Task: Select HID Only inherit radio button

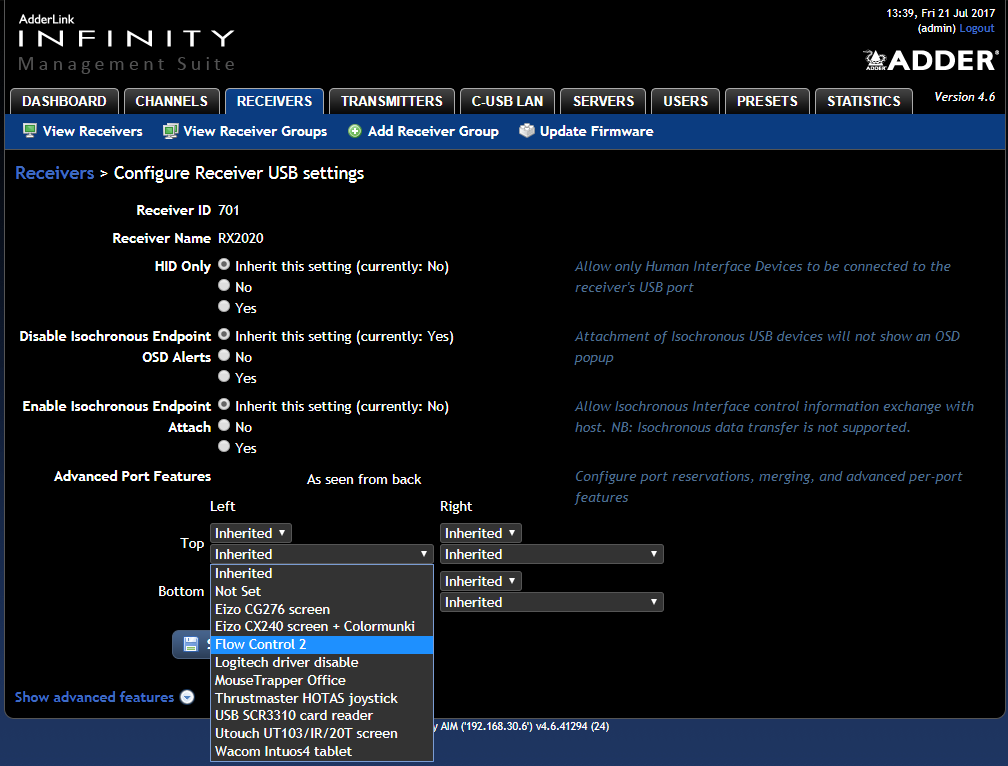Action: point(224,264)
